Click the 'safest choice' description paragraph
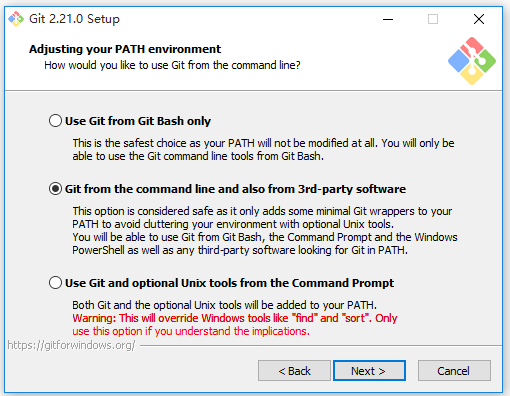Screen dimensions: 510x396 [263, 149]
